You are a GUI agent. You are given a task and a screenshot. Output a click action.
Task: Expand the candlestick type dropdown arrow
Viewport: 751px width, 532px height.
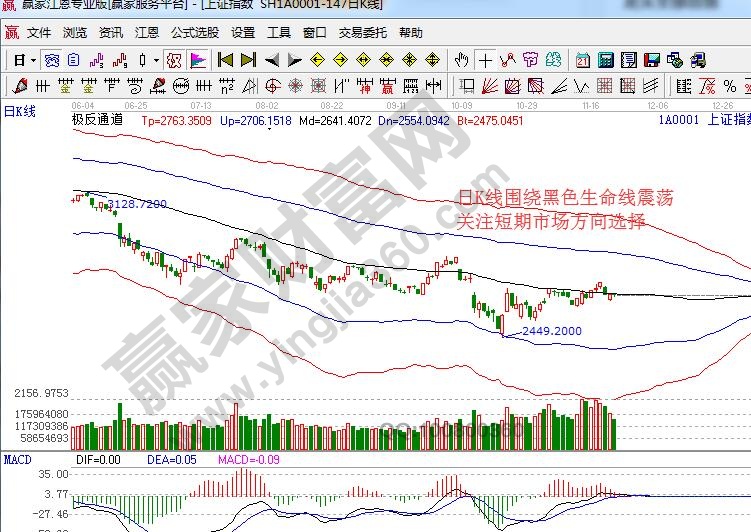point(155,60)
